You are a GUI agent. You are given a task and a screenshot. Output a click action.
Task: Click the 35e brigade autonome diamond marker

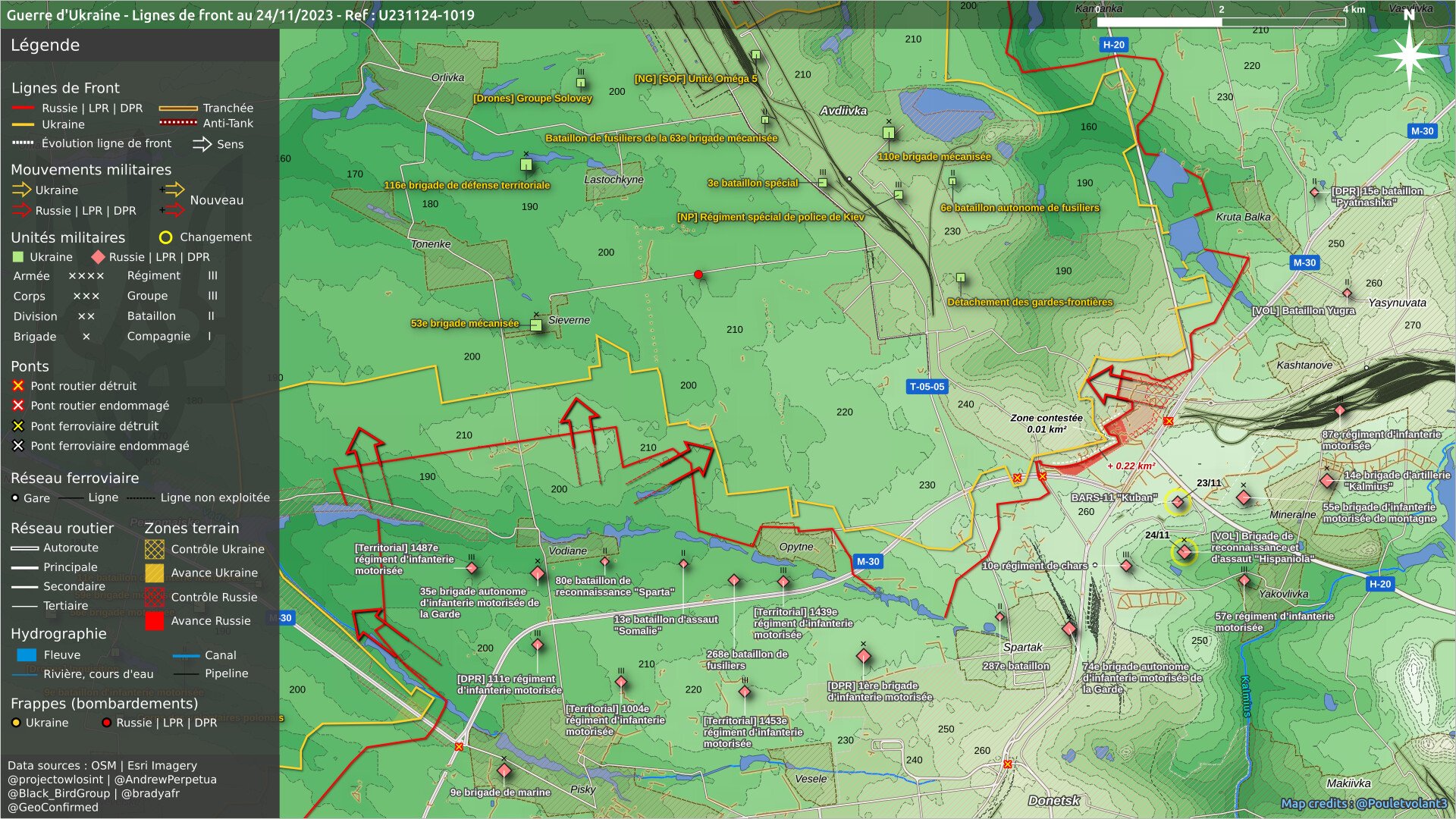pyautogui.click(x=538, y=573)
